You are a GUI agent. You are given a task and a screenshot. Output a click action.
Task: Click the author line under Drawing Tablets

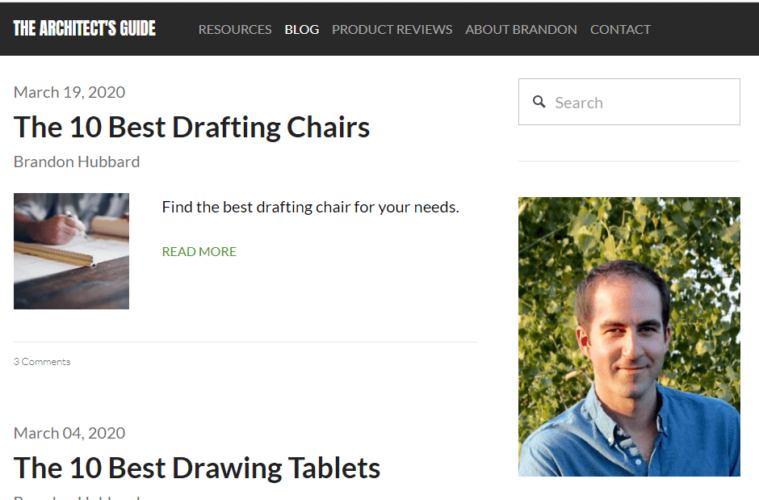tap(77, 496)
